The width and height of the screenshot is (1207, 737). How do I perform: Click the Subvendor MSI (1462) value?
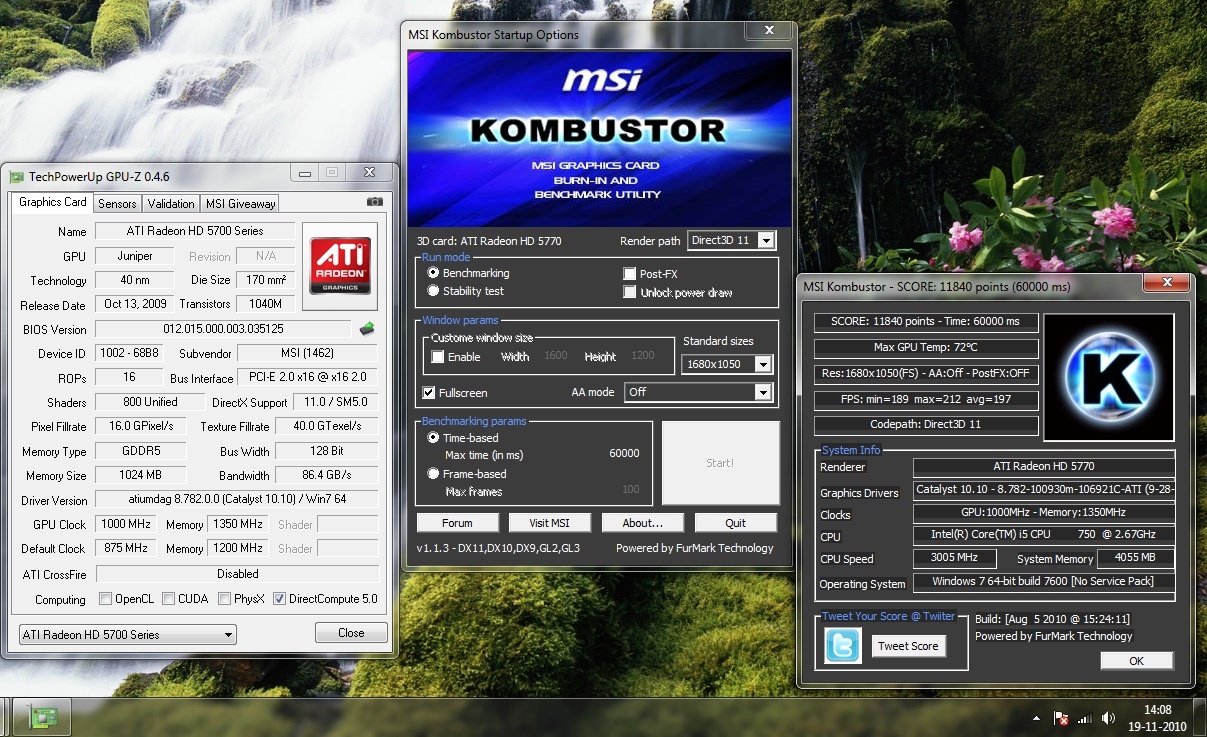click(x=307, y=353)
